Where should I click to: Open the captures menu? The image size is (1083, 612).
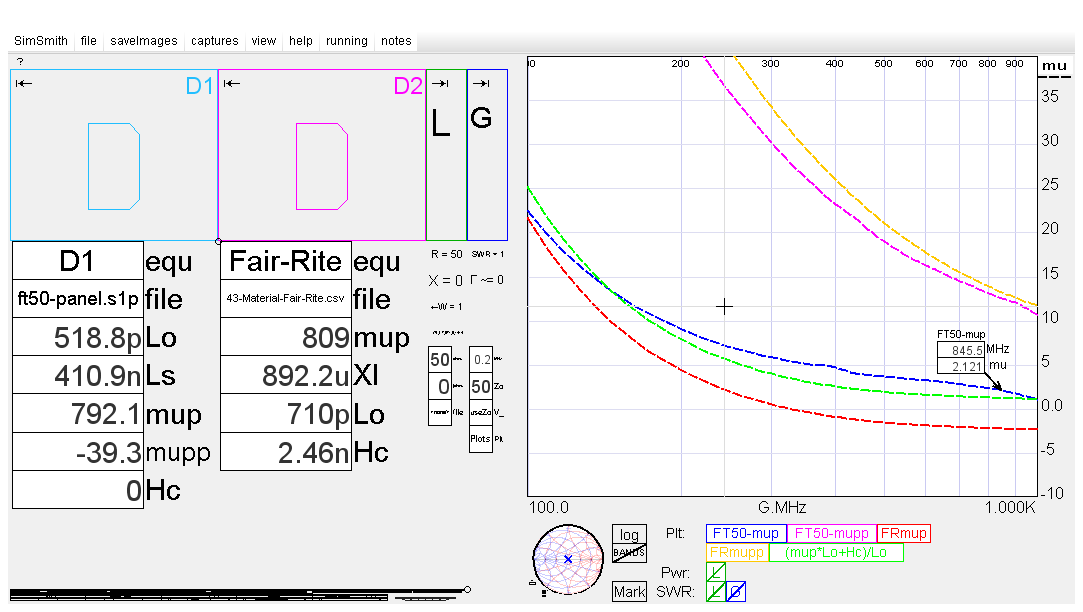pos(215,41)
